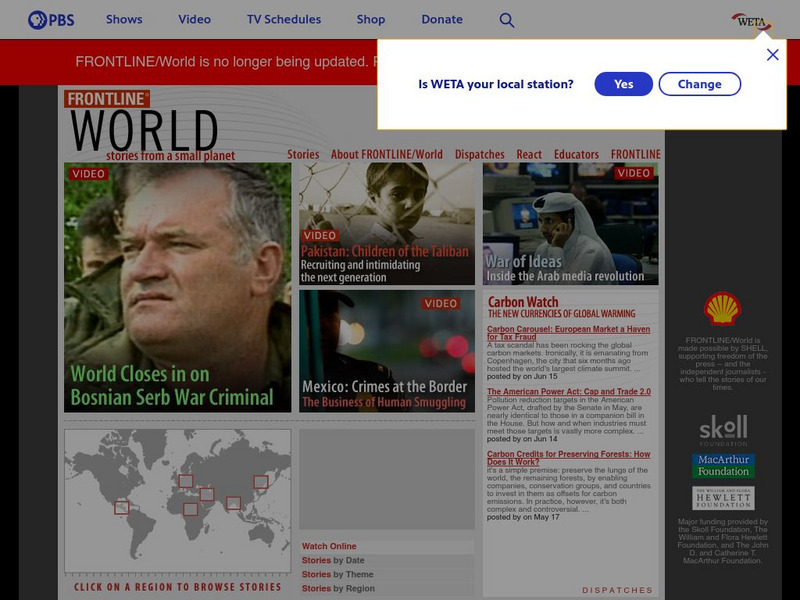Screen dimensions: 800x600
Task: Click the Skoll Foundation logo
Action: point(723,429)
